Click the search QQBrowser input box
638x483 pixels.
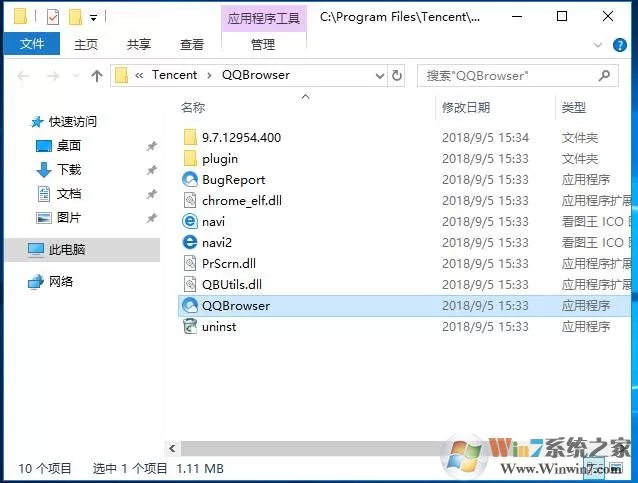coord(507,76)
